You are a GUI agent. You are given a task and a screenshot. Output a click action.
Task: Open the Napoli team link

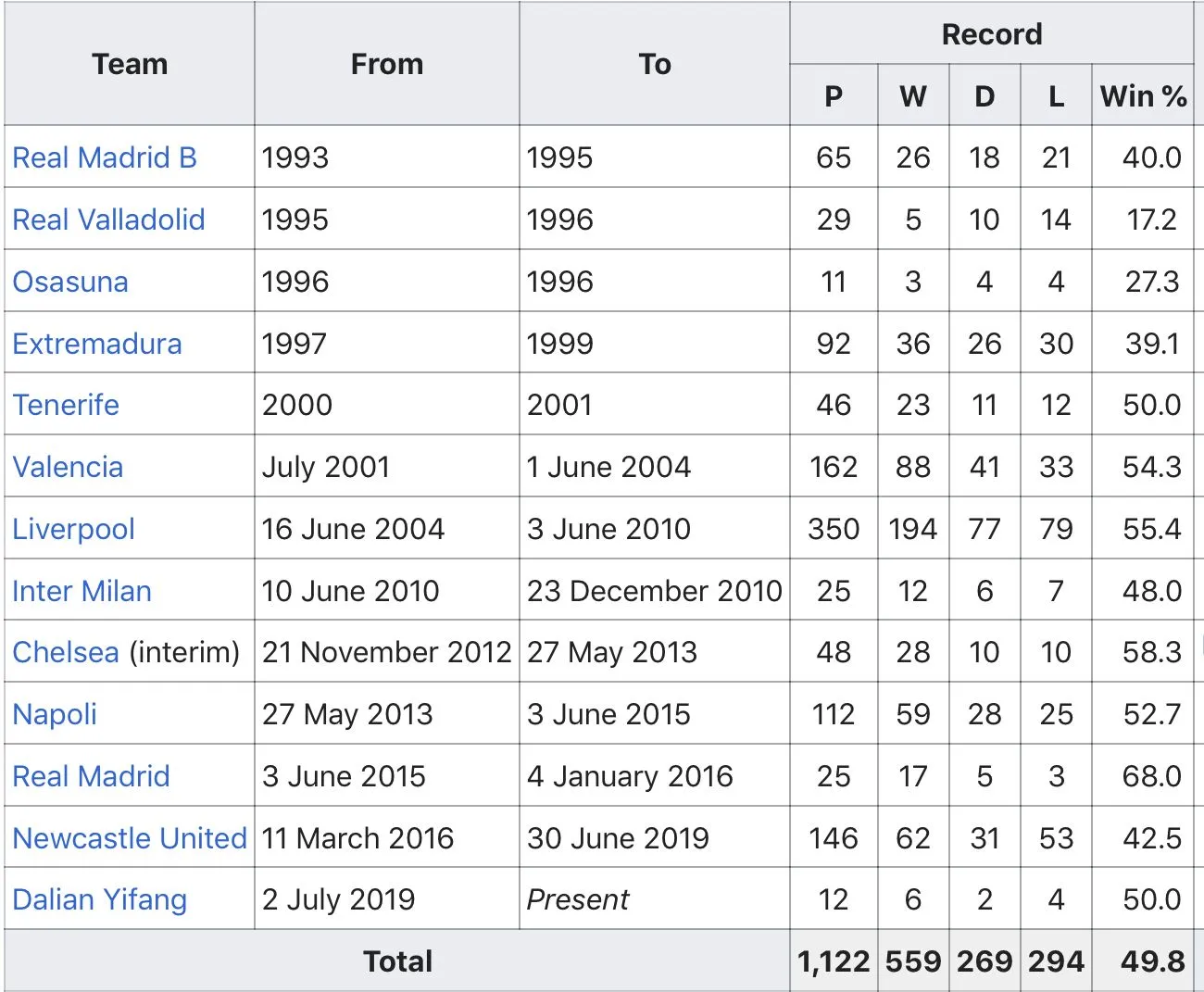click(x=55, y=714)
